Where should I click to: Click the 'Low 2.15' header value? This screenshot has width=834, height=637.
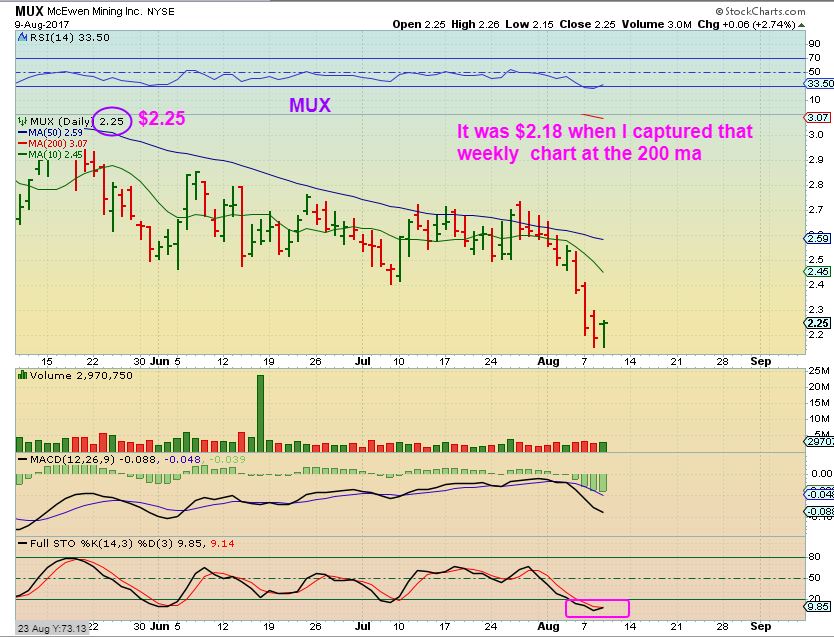coord(529,24)
